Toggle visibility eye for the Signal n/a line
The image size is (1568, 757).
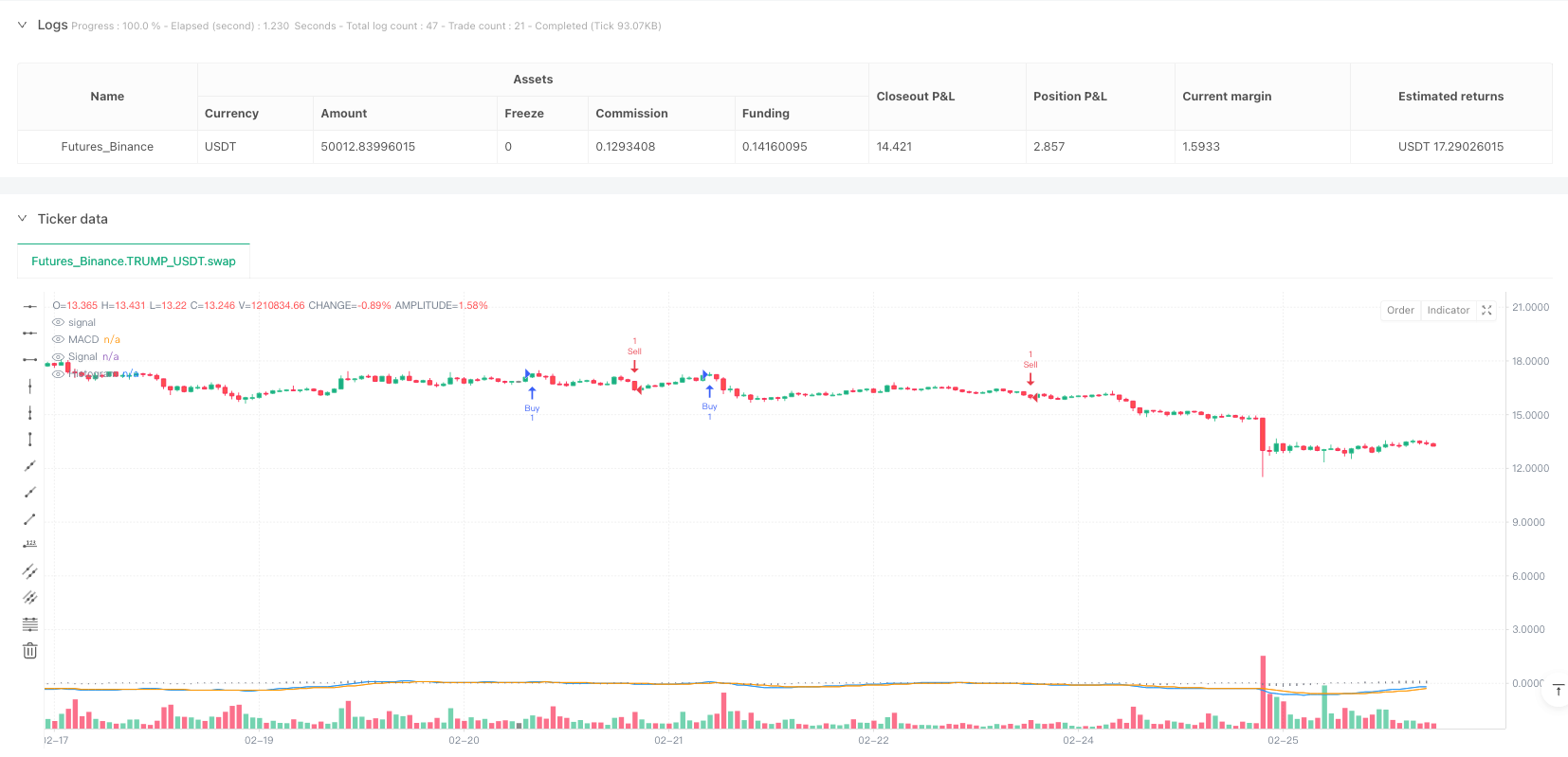tap(58, 356)
